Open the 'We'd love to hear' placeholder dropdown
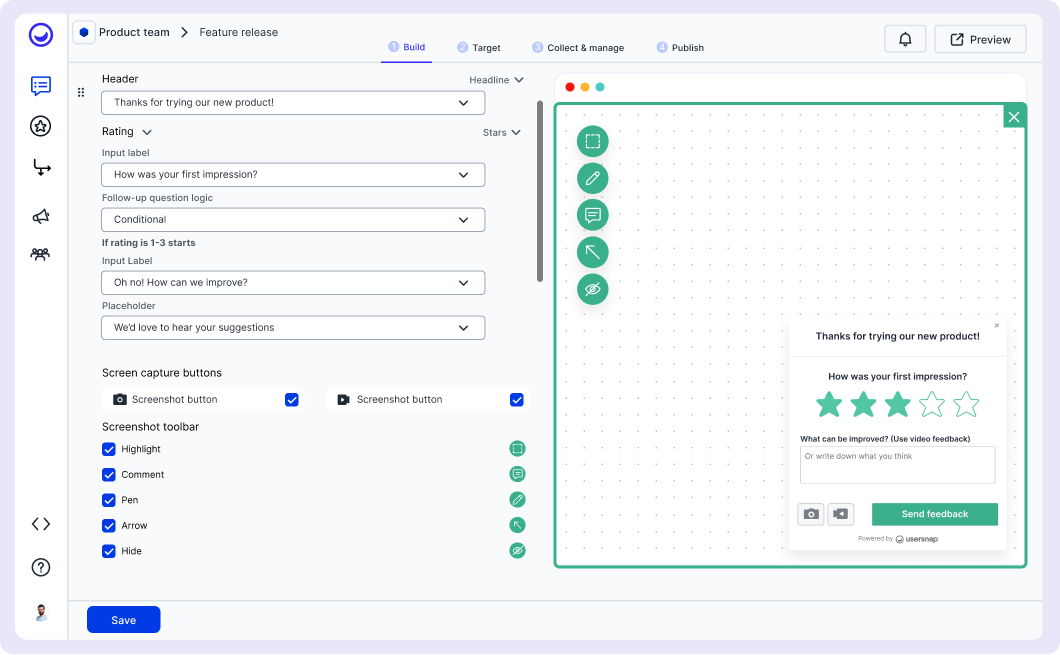Image resolution: width=1060 pixels, height=655 pixels. pos(293,328)
